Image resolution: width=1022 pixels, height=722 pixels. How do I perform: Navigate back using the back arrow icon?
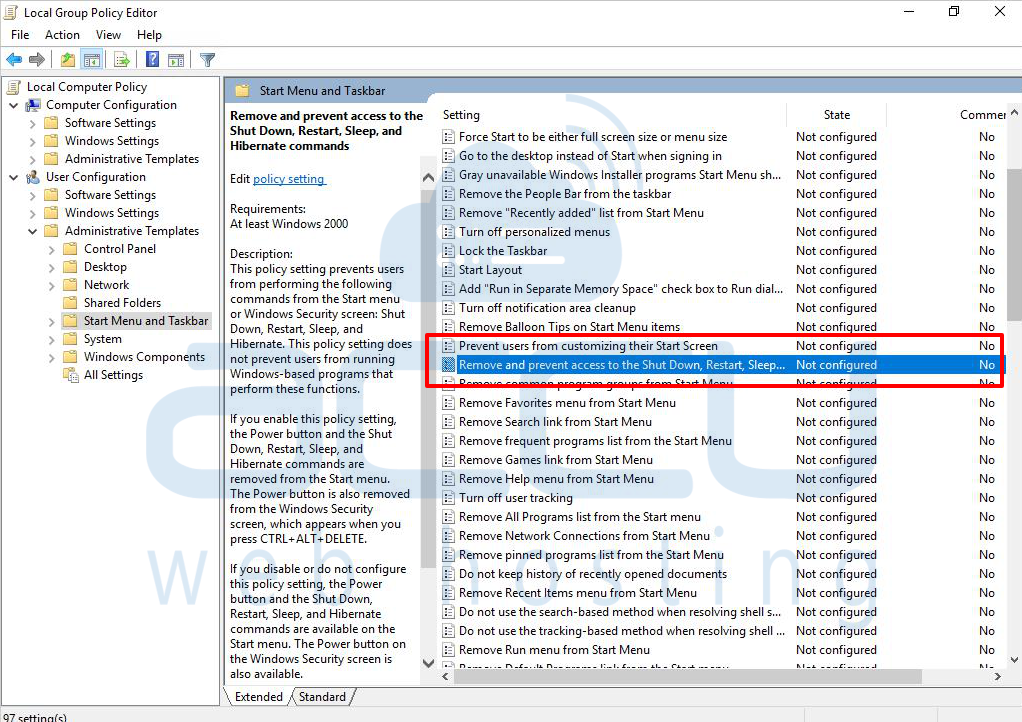(x=13, y=59)
